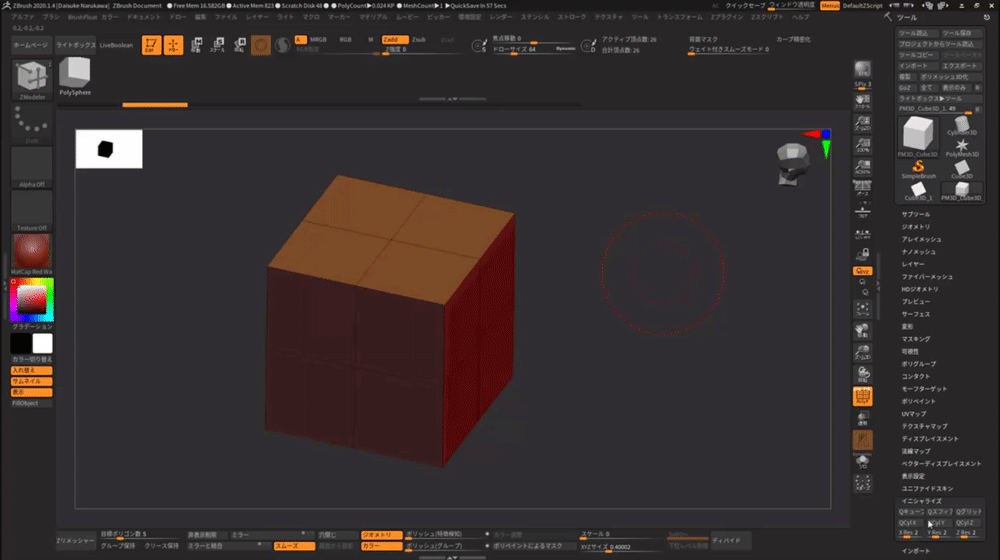Click the ライトボックス button
The height and width of the screenshot is (560, 1000).
coord(75,46)
